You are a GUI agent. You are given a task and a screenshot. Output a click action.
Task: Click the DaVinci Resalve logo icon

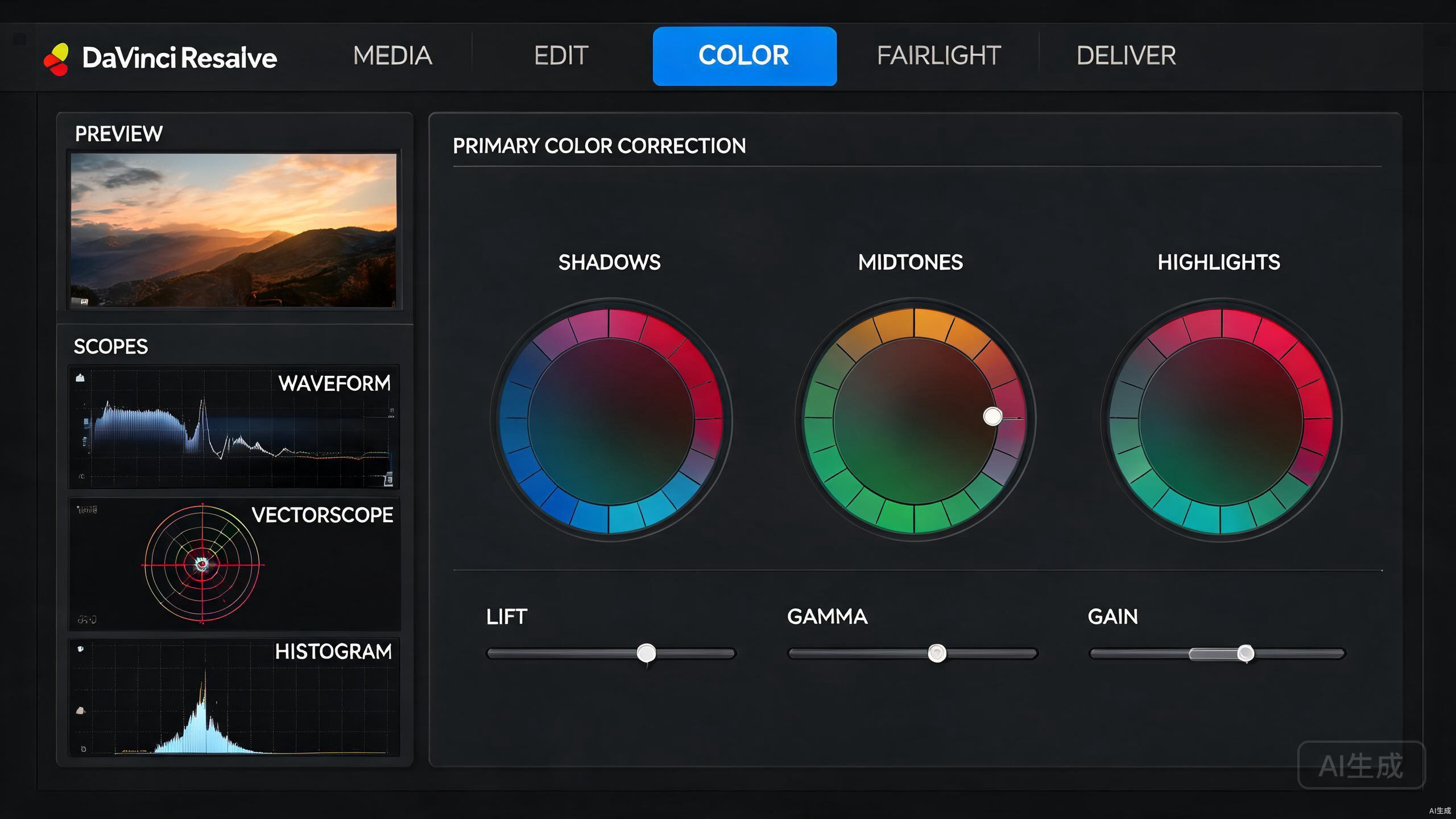pyautogui.click(x=56, y=60)
